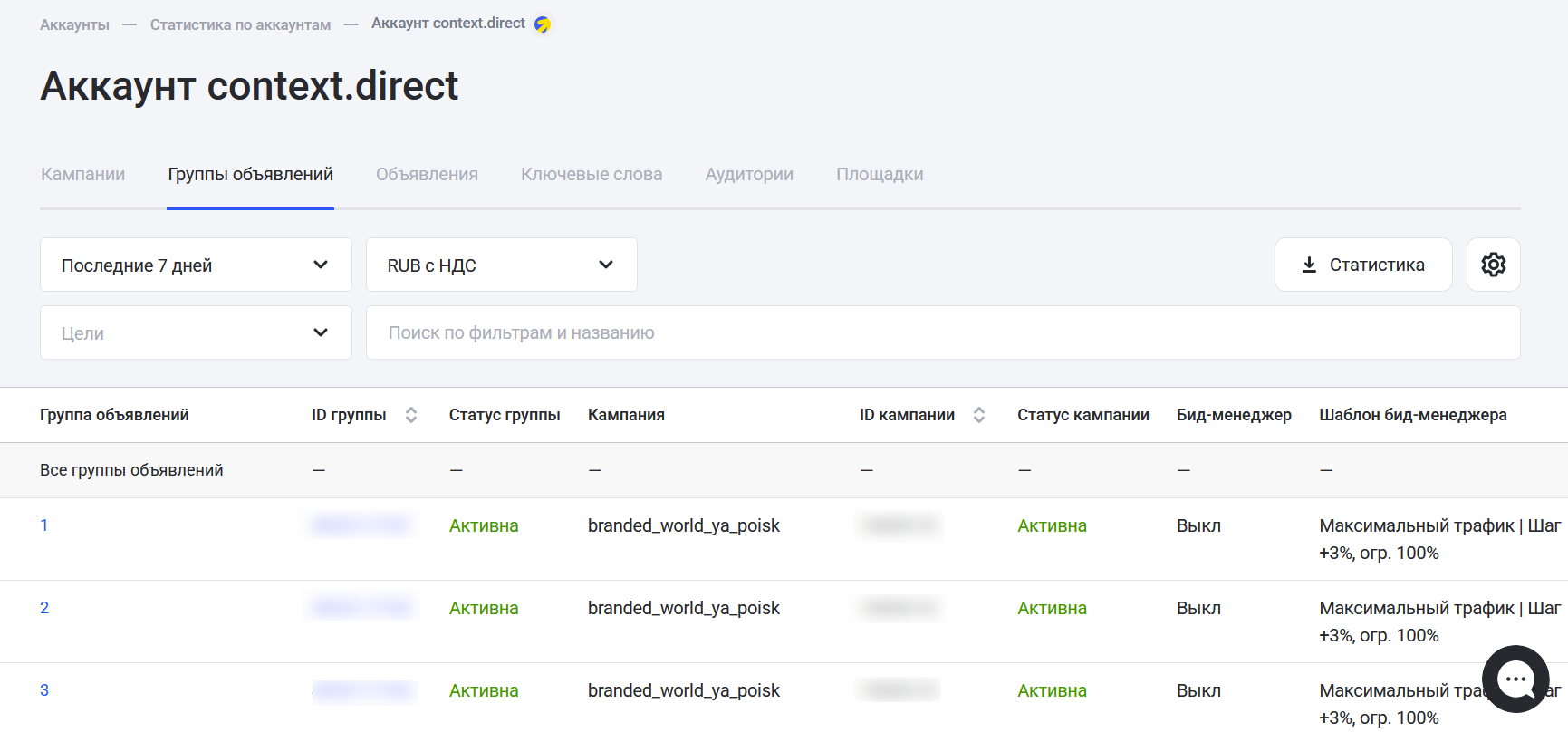This screenshot has width=1568, height=742.
Task: Switch to the Объявления tab
Action: [x=427, y=174]
